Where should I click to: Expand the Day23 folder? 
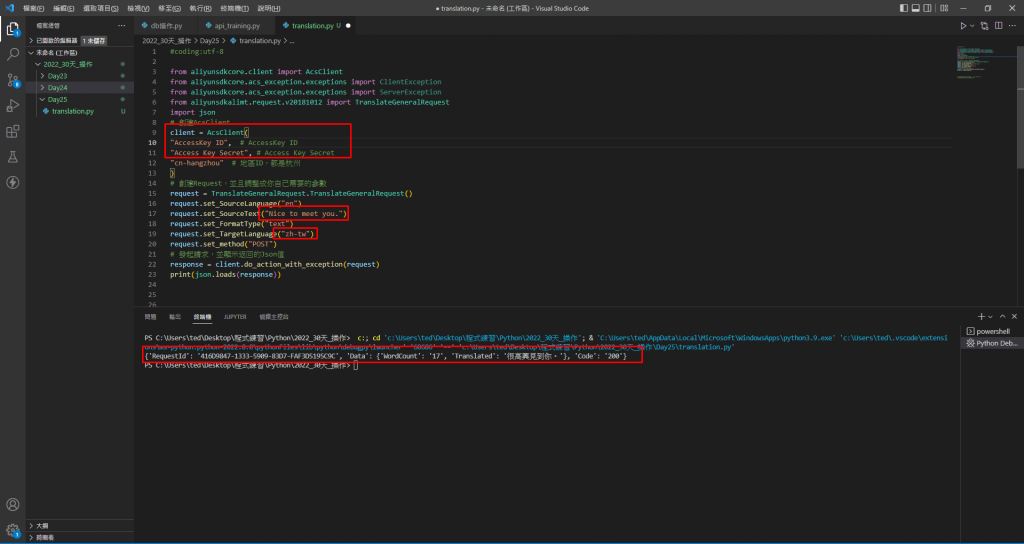click(80, 76)
